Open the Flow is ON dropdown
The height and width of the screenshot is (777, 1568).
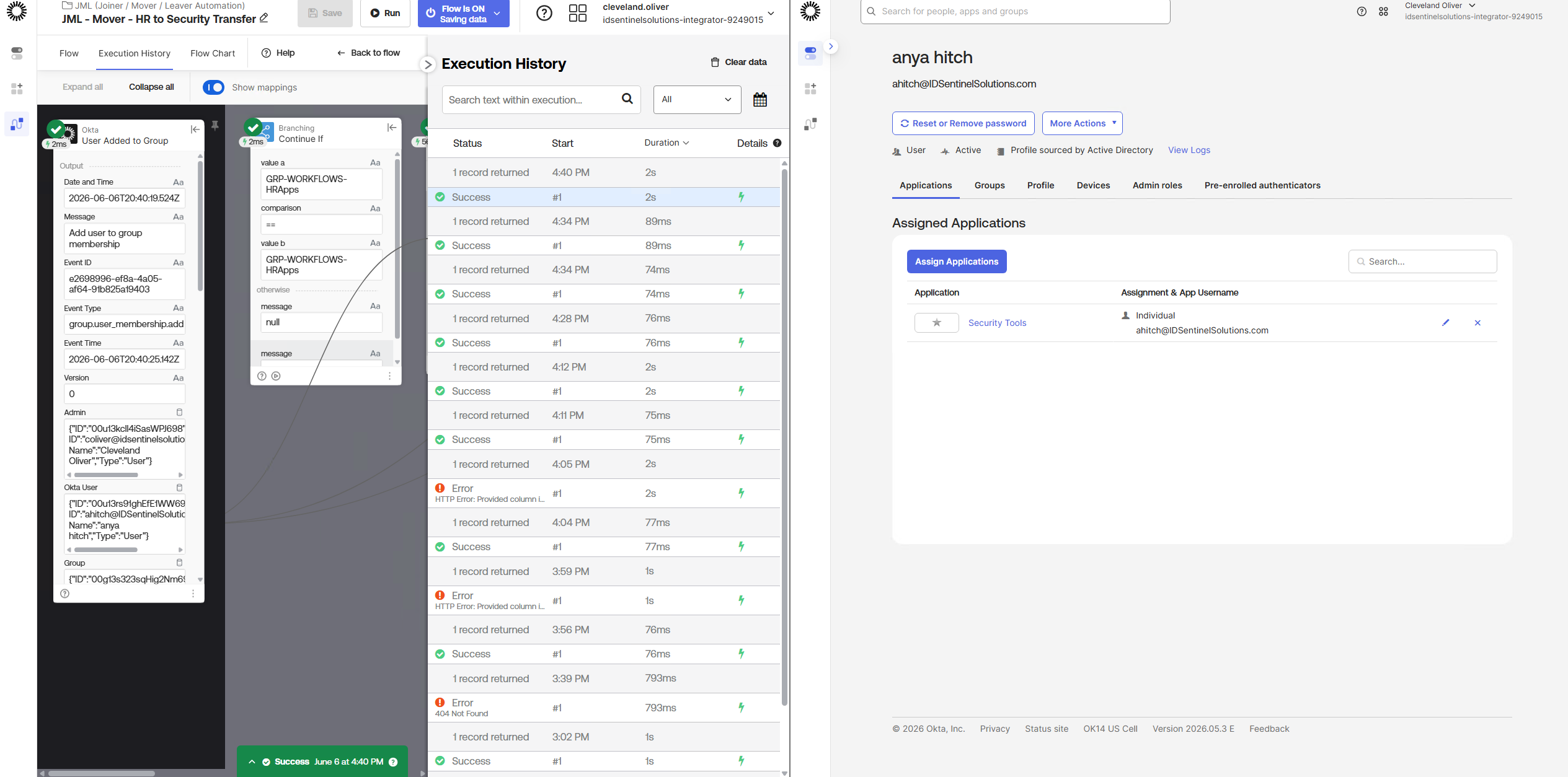(x=497, y=14)
